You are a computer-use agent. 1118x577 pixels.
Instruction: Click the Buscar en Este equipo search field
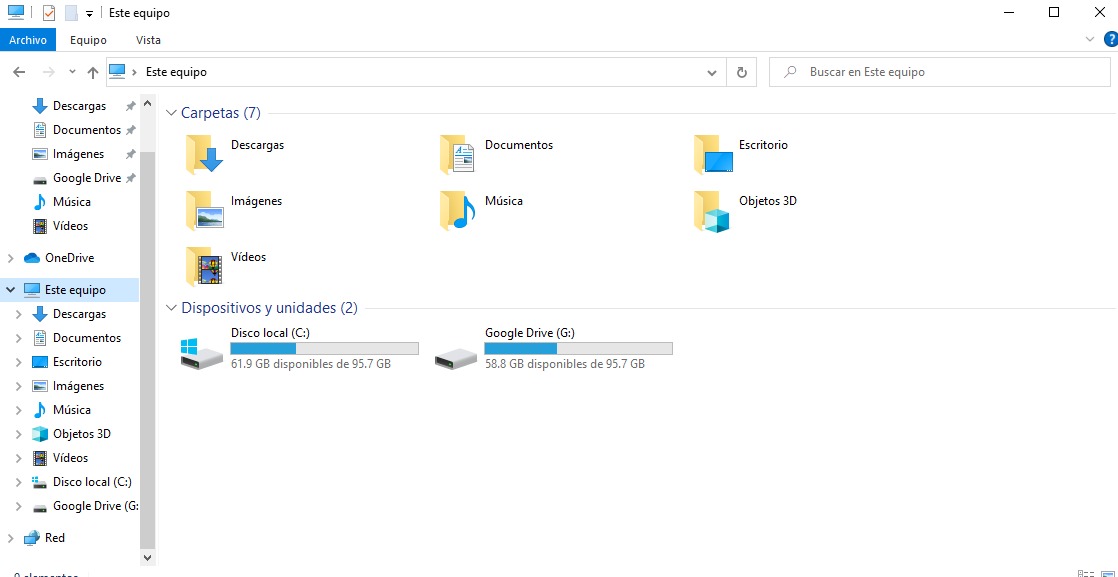tap(940, 73)
